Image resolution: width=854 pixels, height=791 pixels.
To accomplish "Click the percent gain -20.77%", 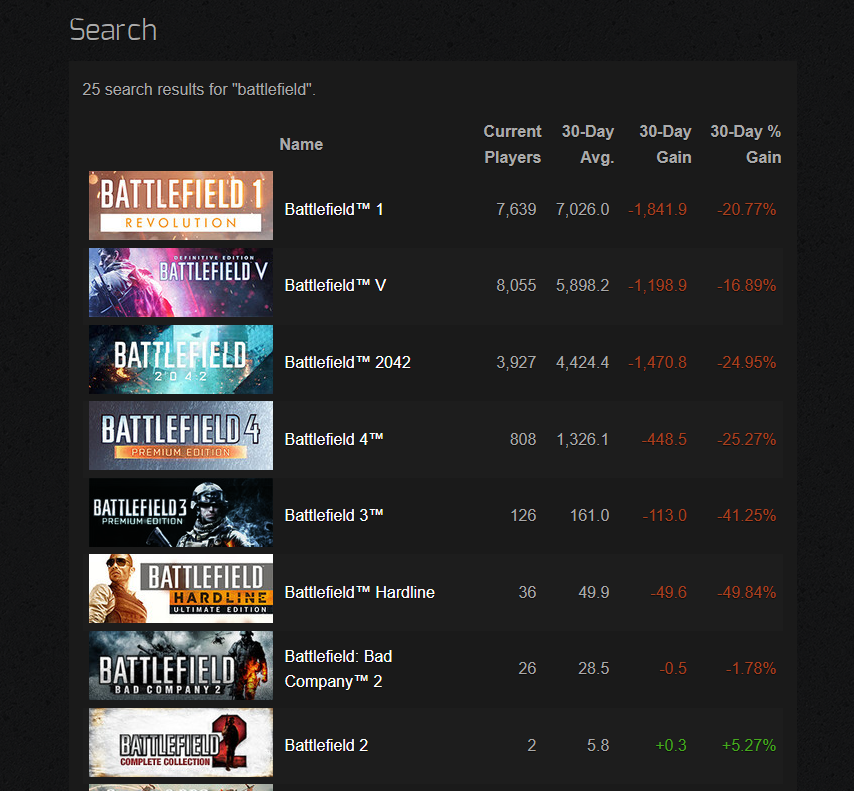I will pos(746,209).
